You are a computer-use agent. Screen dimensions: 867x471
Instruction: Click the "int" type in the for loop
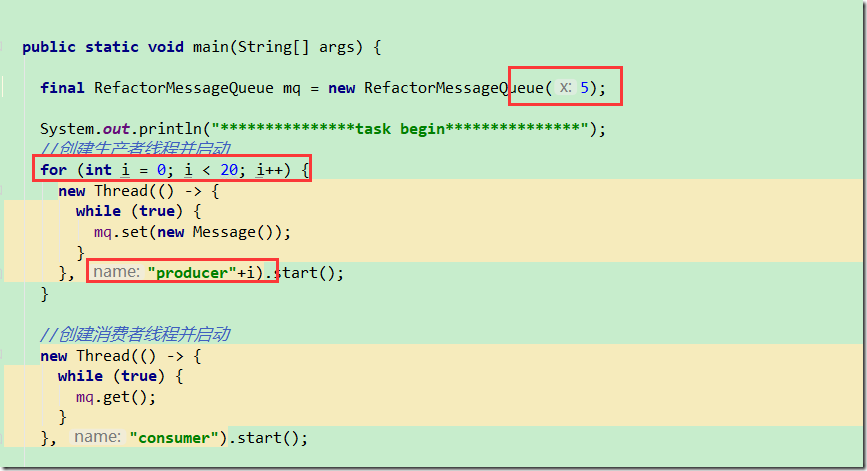click(98, 170)
